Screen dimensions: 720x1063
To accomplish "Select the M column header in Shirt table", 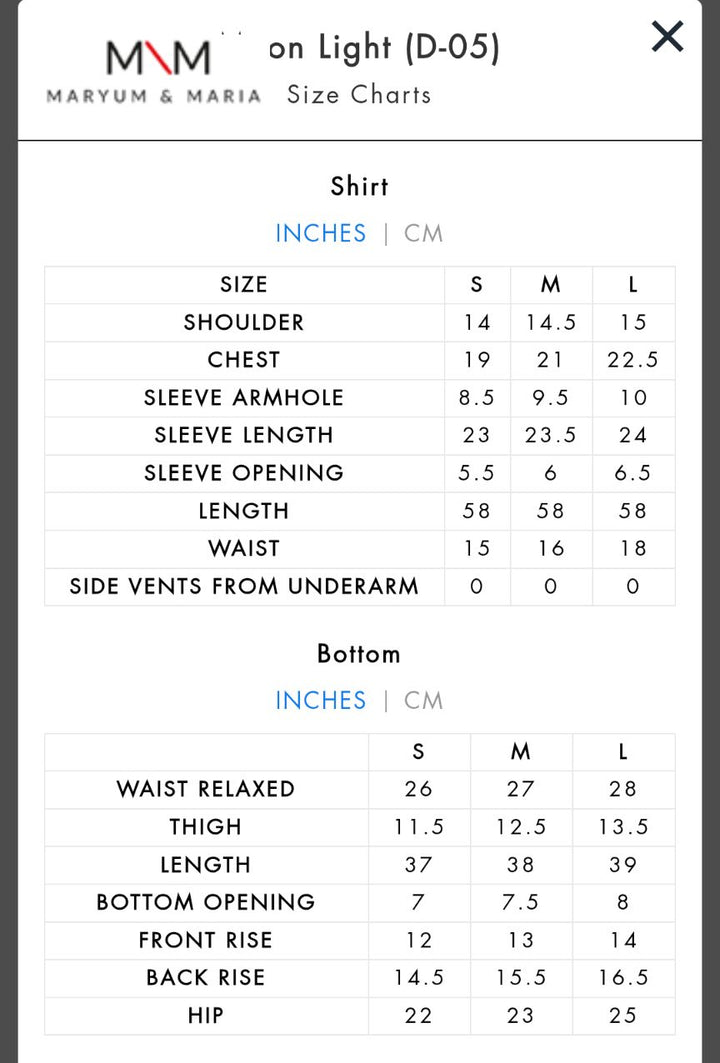I will pyautogui.click(x=551, y=285).
